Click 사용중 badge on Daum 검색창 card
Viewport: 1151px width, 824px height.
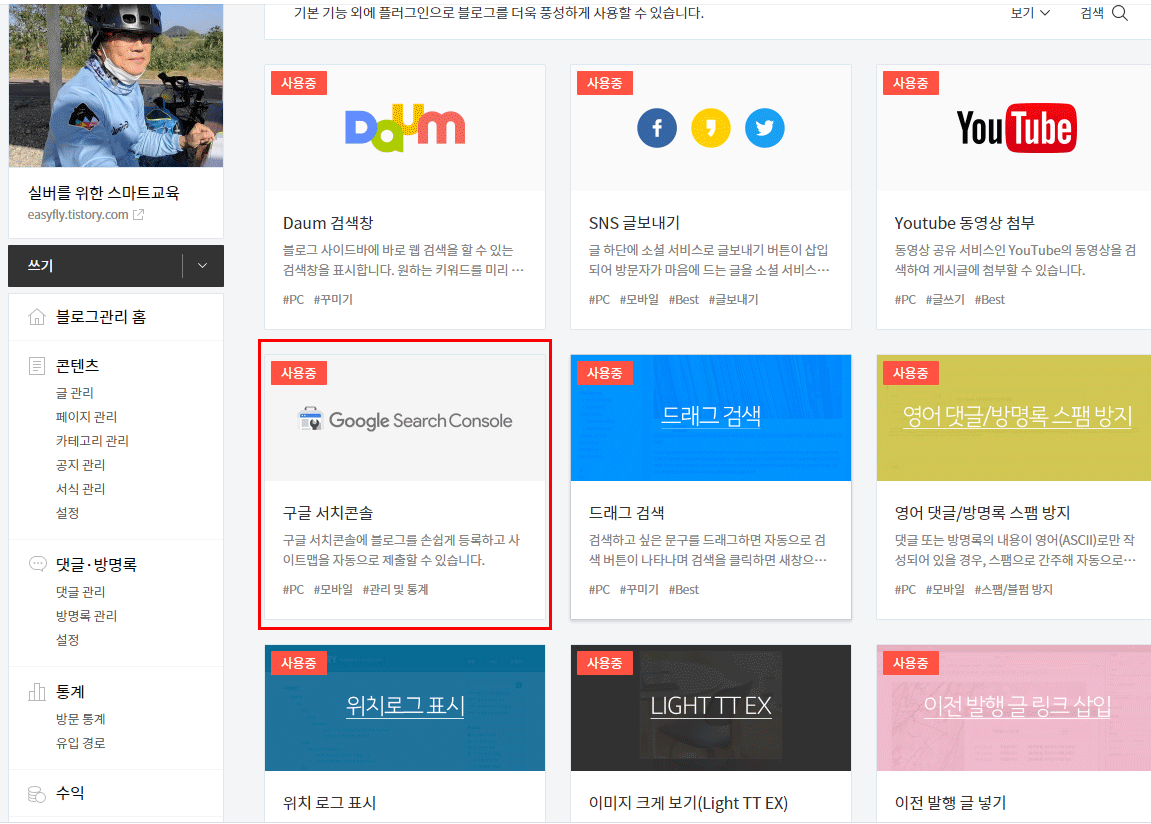tap(299, 83)
